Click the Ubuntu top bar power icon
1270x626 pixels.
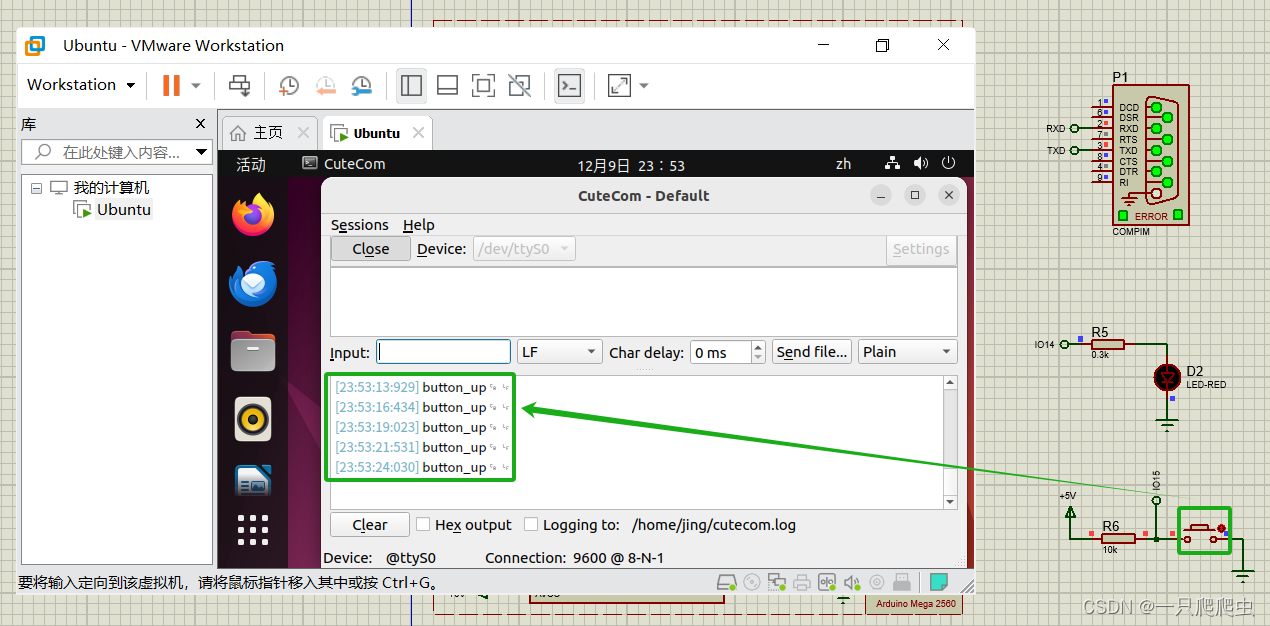point(947,164)
